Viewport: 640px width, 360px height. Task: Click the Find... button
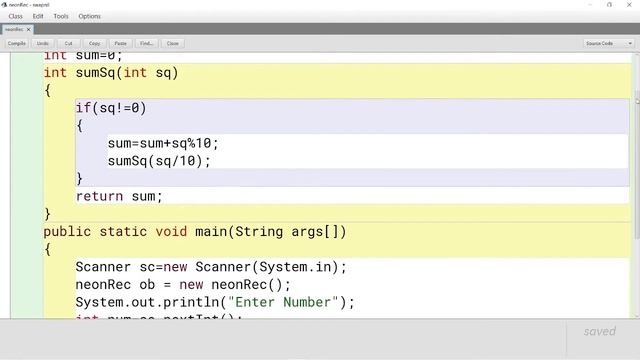(x=146, y=43)
